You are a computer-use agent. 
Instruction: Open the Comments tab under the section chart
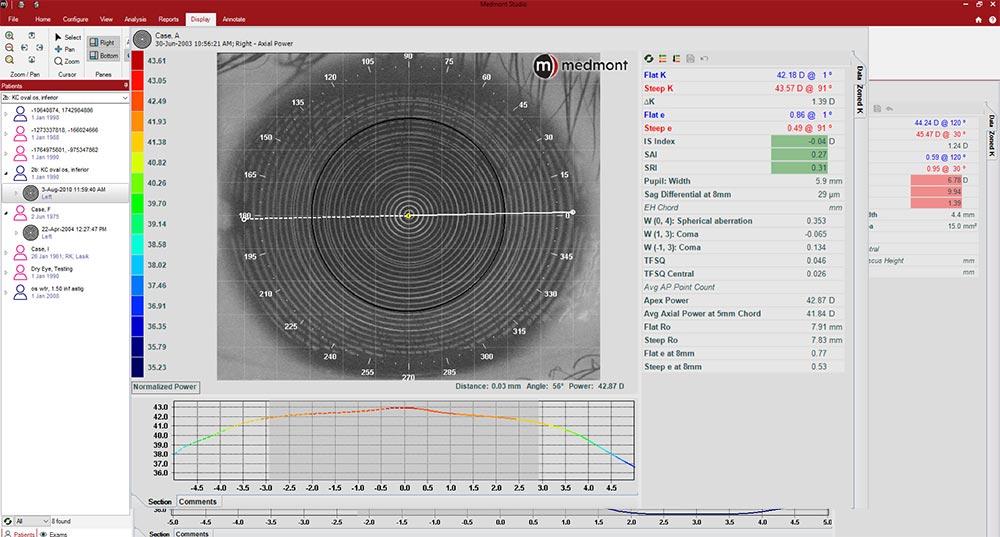[x=198, y=501]
